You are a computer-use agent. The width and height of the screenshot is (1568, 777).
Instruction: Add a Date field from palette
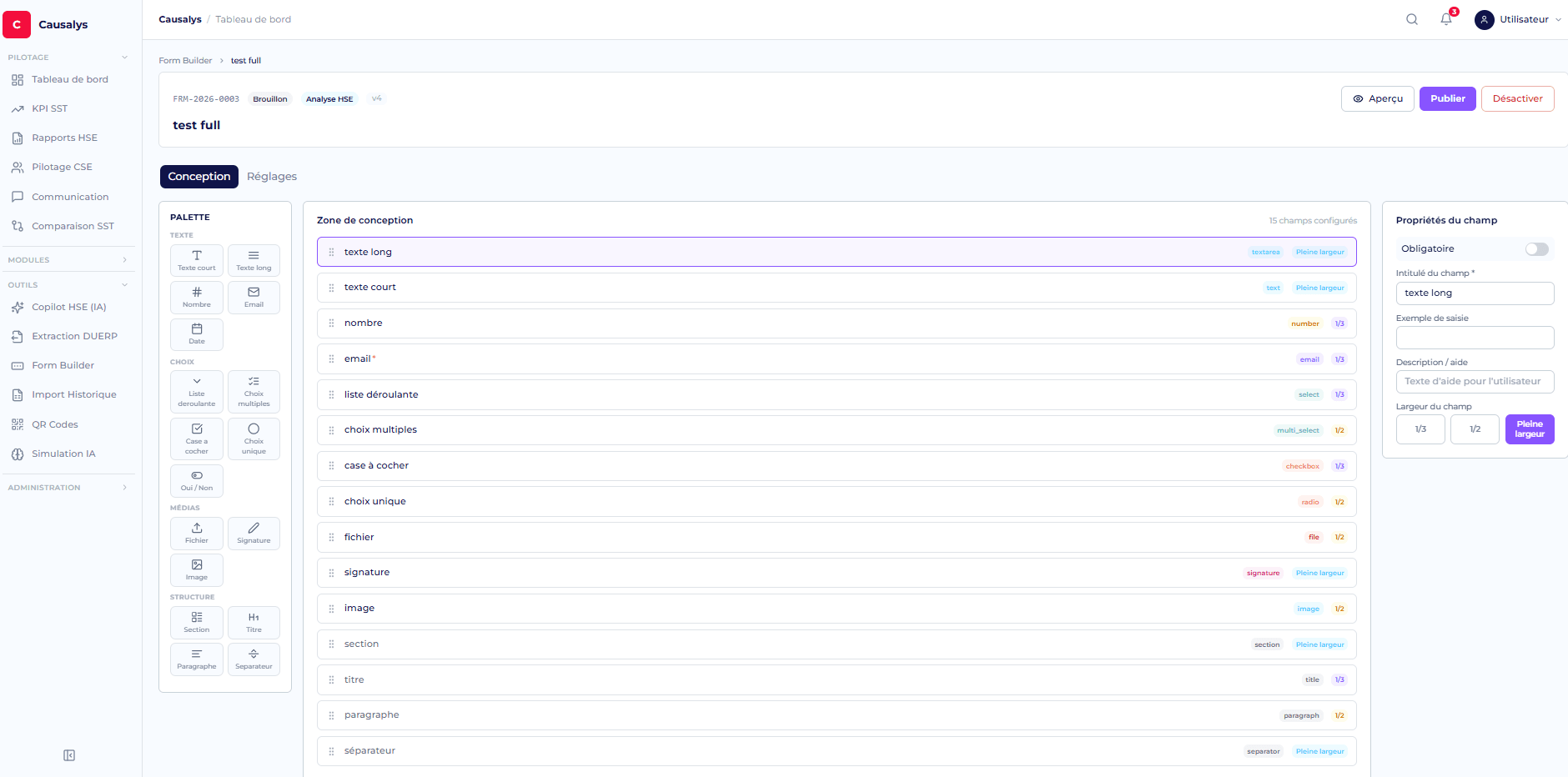point(197,333)
